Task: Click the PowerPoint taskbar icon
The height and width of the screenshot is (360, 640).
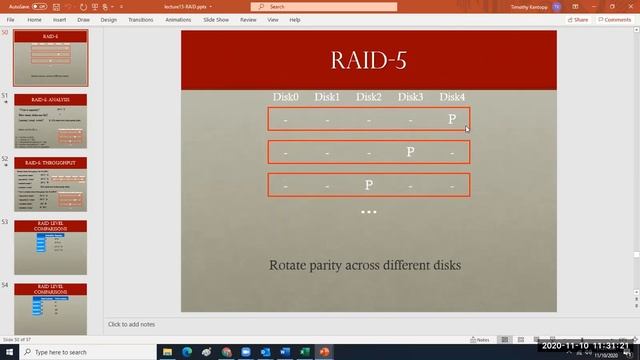Action: click(x=324, y=352)
